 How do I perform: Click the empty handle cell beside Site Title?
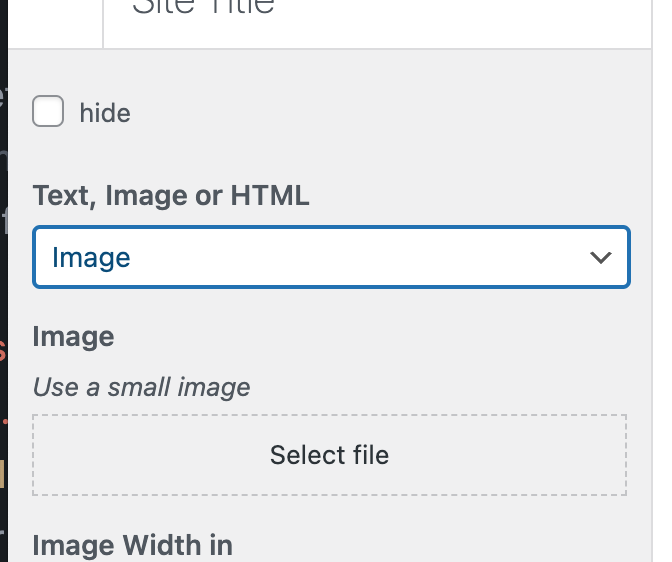(56, 20)
